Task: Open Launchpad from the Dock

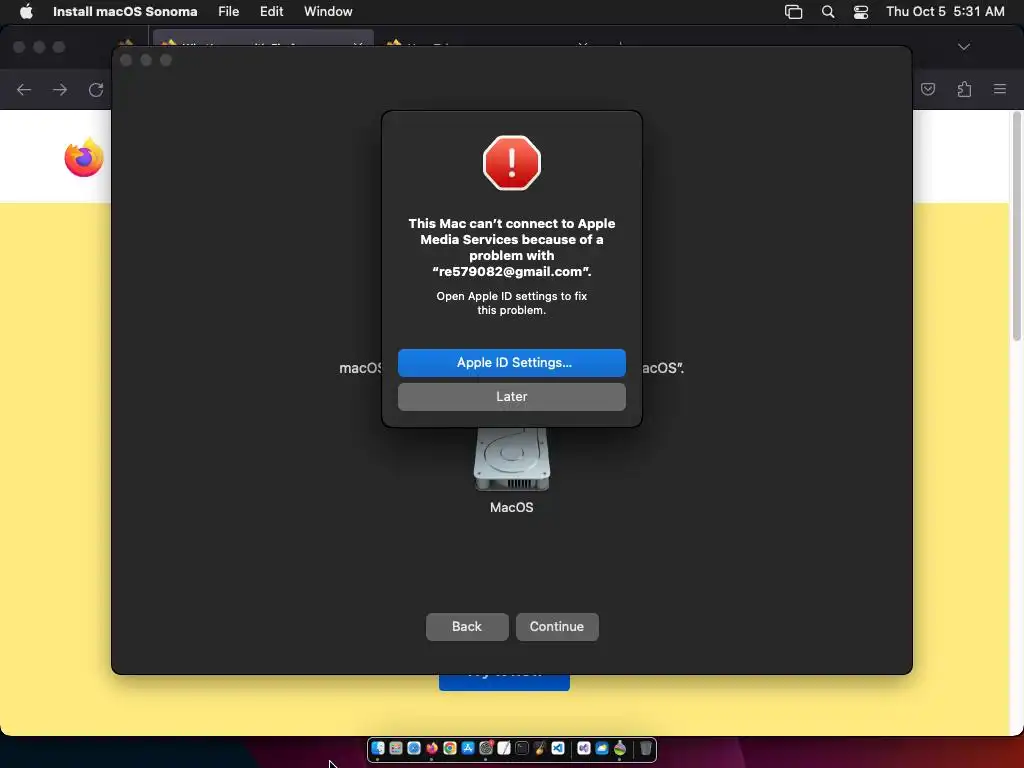Action: pos(396,748)
